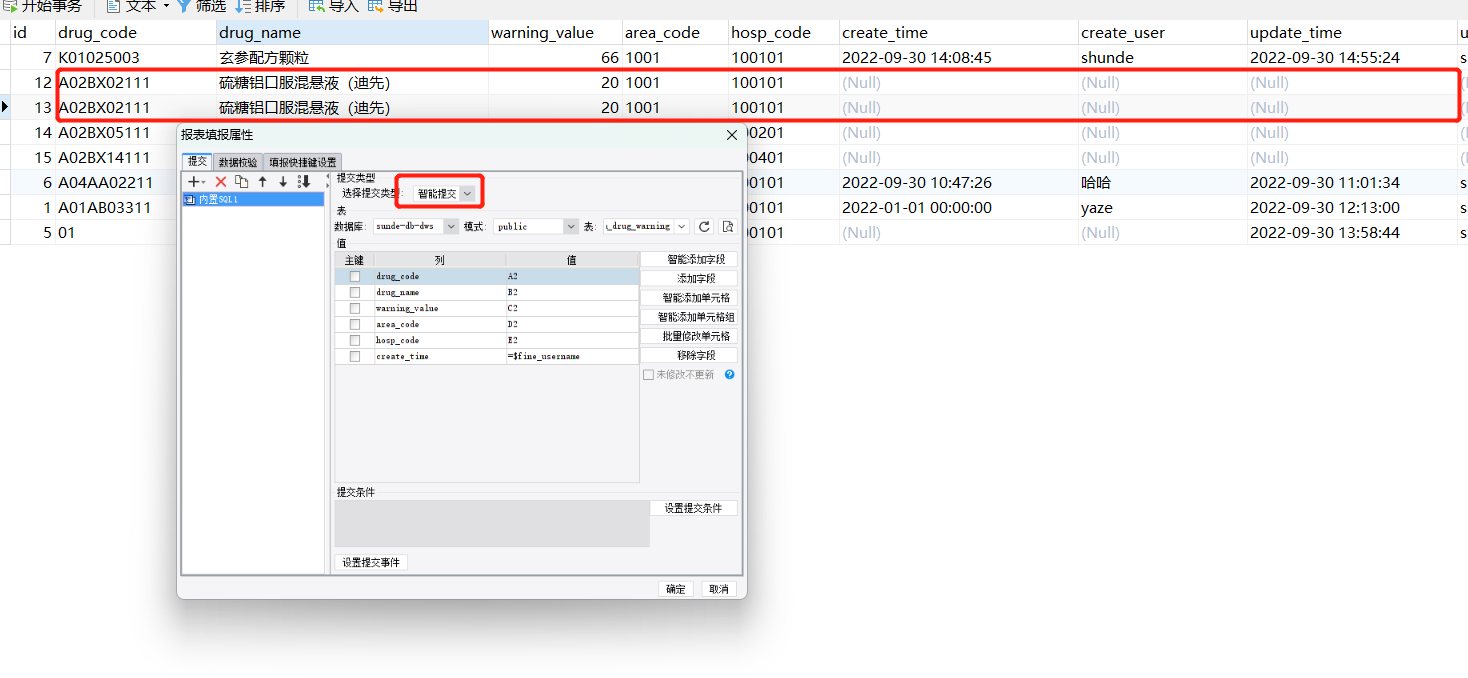This screenshot has width=1468, height=678.
Task: Check primary key box for warning_value
Action: [x=354, y=308]
